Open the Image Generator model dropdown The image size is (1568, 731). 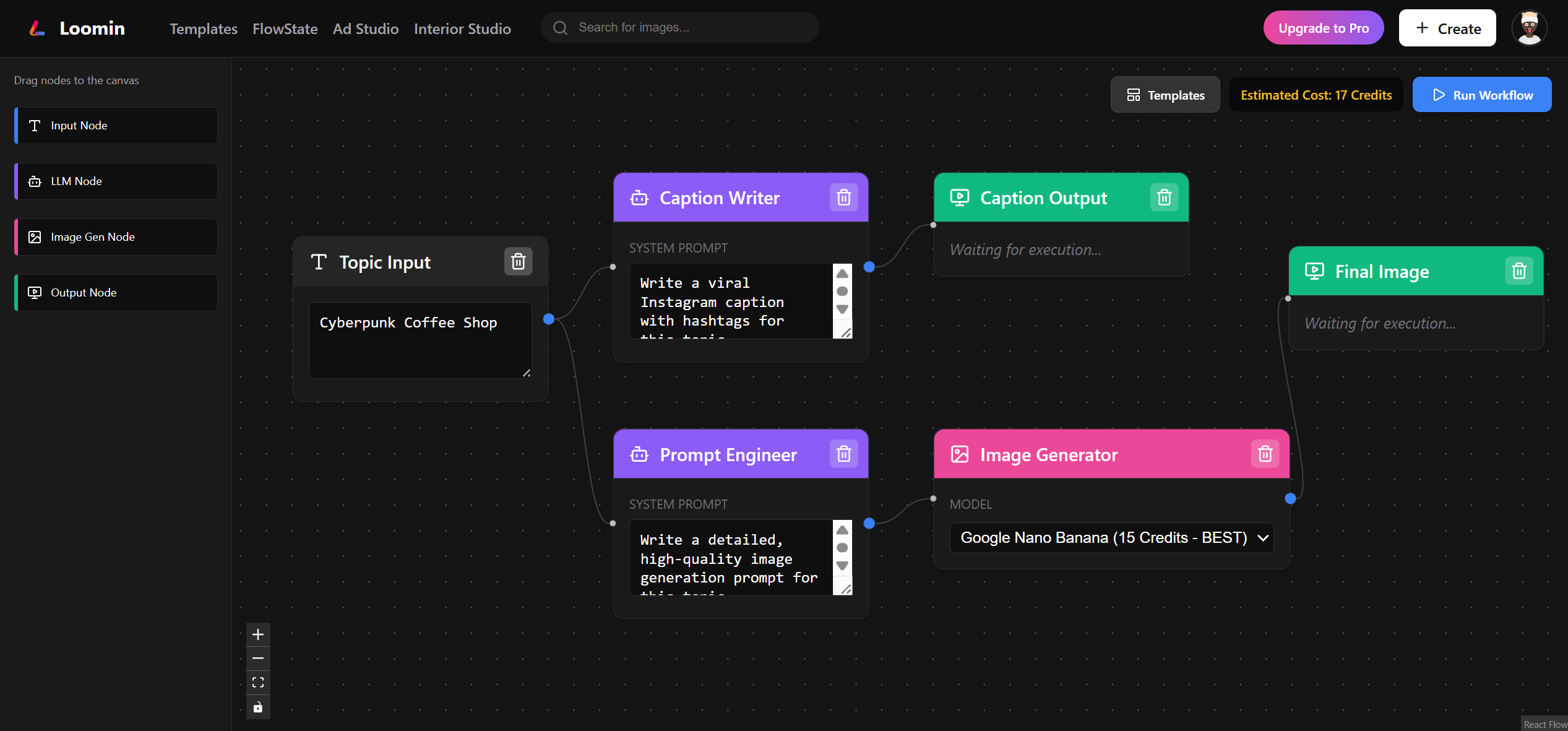click(x=1111, y=537)
